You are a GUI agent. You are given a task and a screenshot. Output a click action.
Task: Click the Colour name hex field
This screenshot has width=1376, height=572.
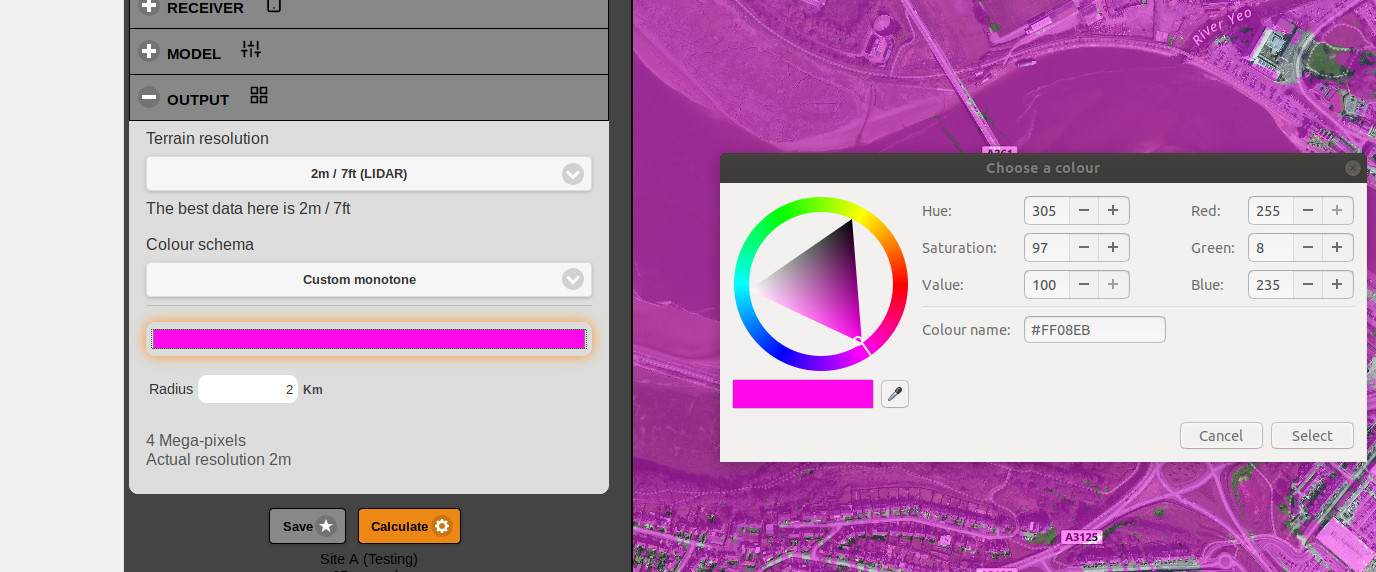1094,330
